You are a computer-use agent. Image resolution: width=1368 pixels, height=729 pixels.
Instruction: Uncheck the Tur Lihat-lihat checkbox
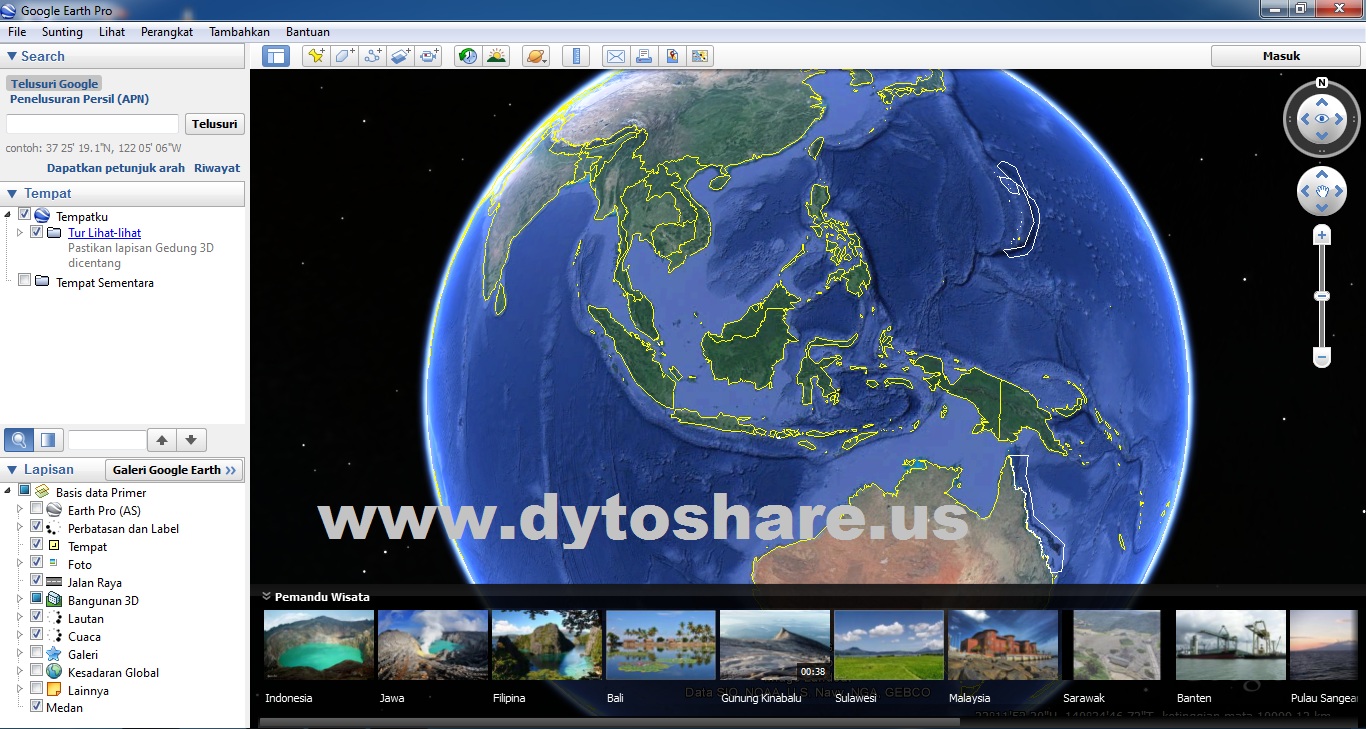coord(36,232)
